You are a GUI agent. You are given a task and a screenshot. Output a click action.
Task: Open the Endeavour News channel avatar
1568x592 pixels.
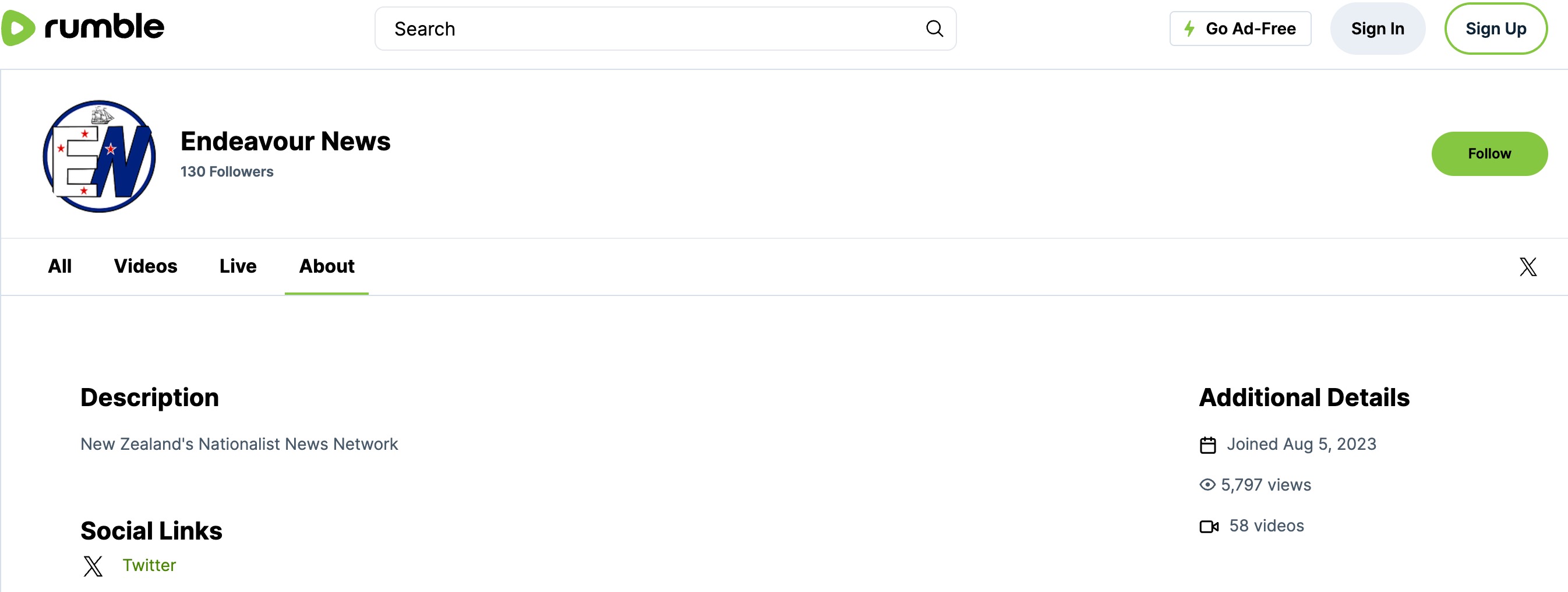tap(99, 157)
